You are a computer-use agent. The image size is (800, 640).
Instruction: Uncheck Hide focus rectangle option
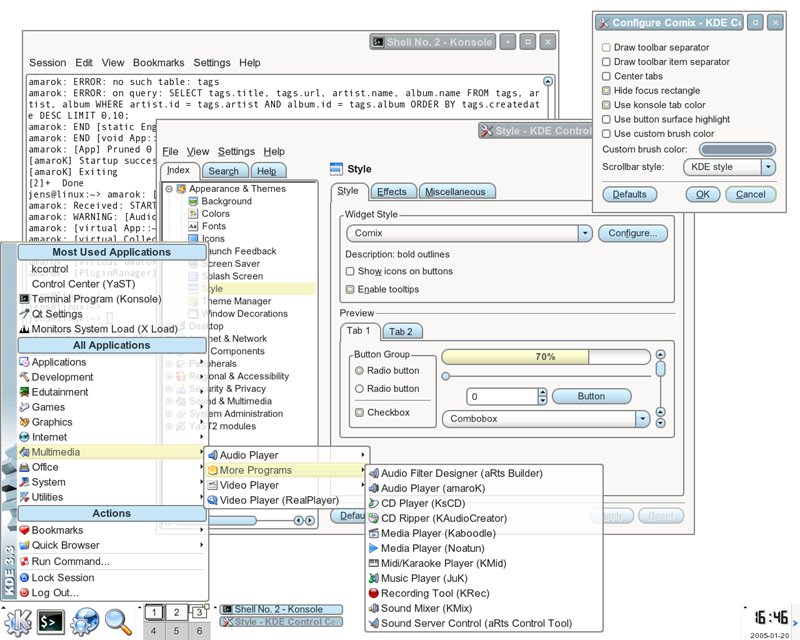(606, 90)
